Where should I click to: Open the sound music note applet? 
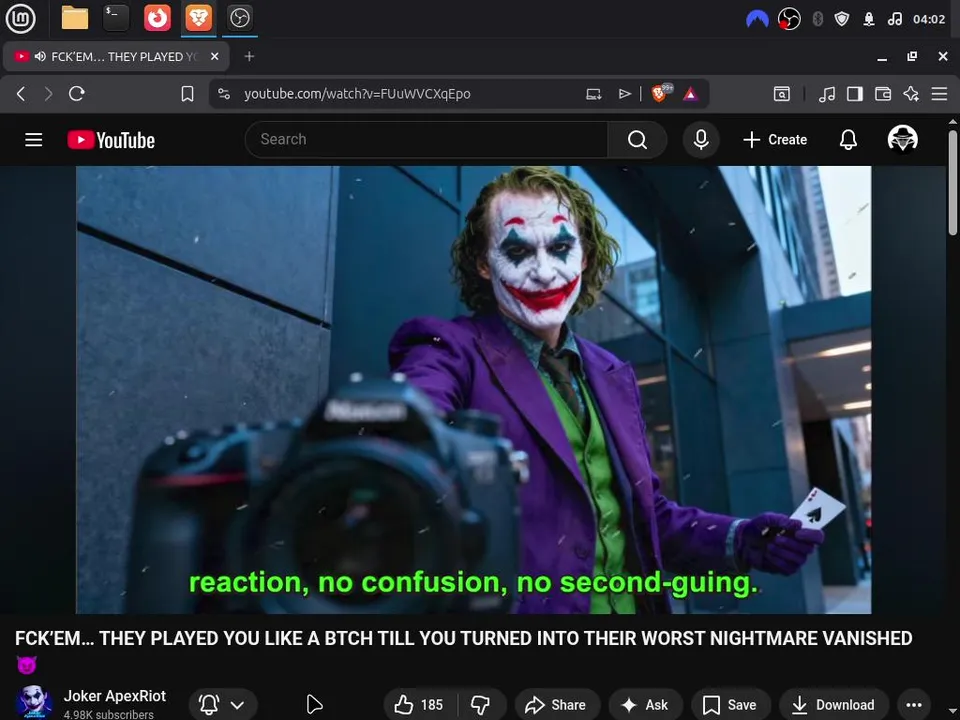tap(894, 19)
